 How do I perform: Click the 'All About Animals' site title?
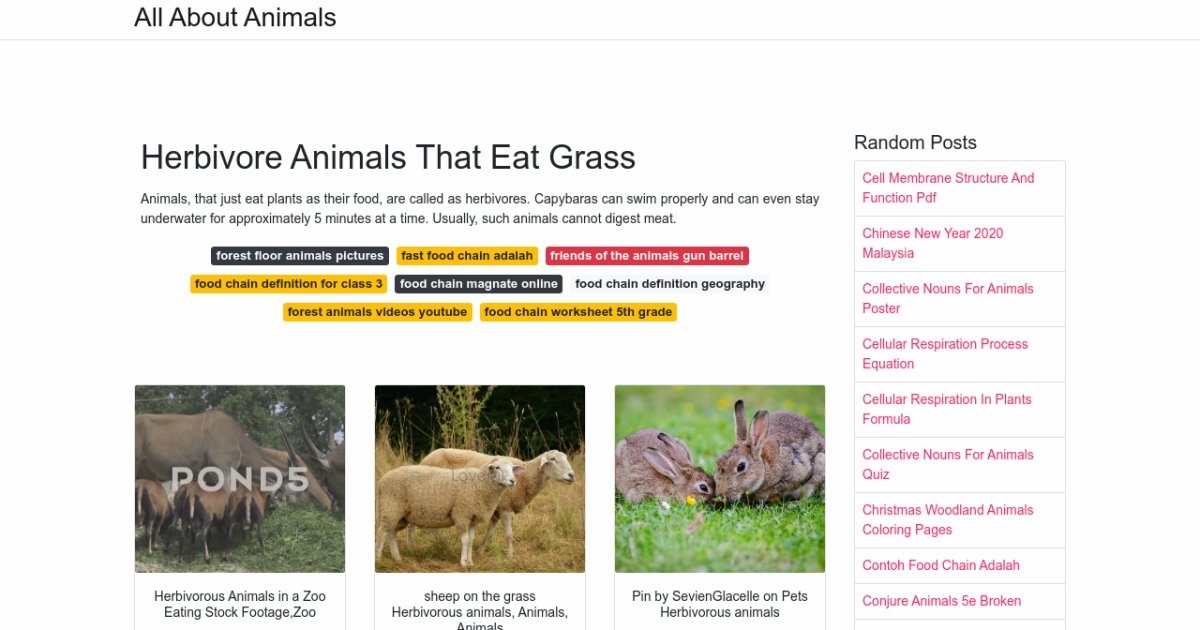coord(236,18)
